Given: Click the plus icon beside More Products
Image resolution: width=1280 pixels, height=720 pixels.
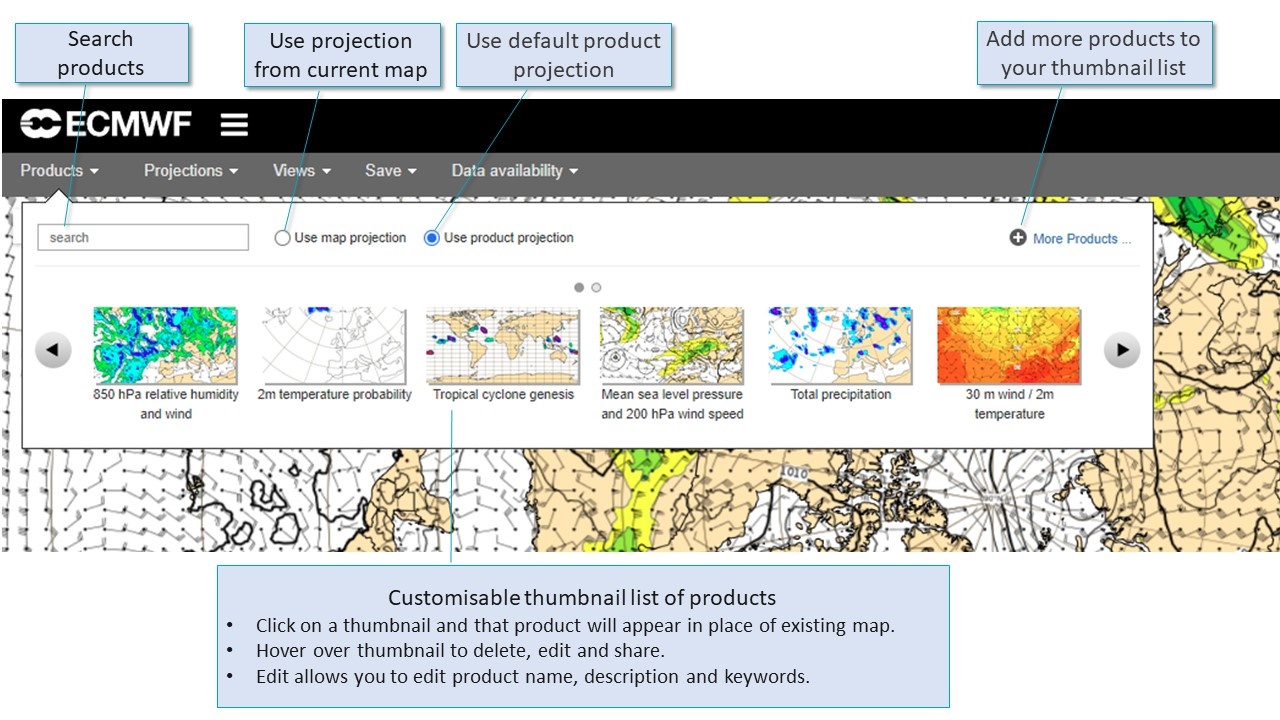Looking at the screenshot, I should tap(1017, 238).
